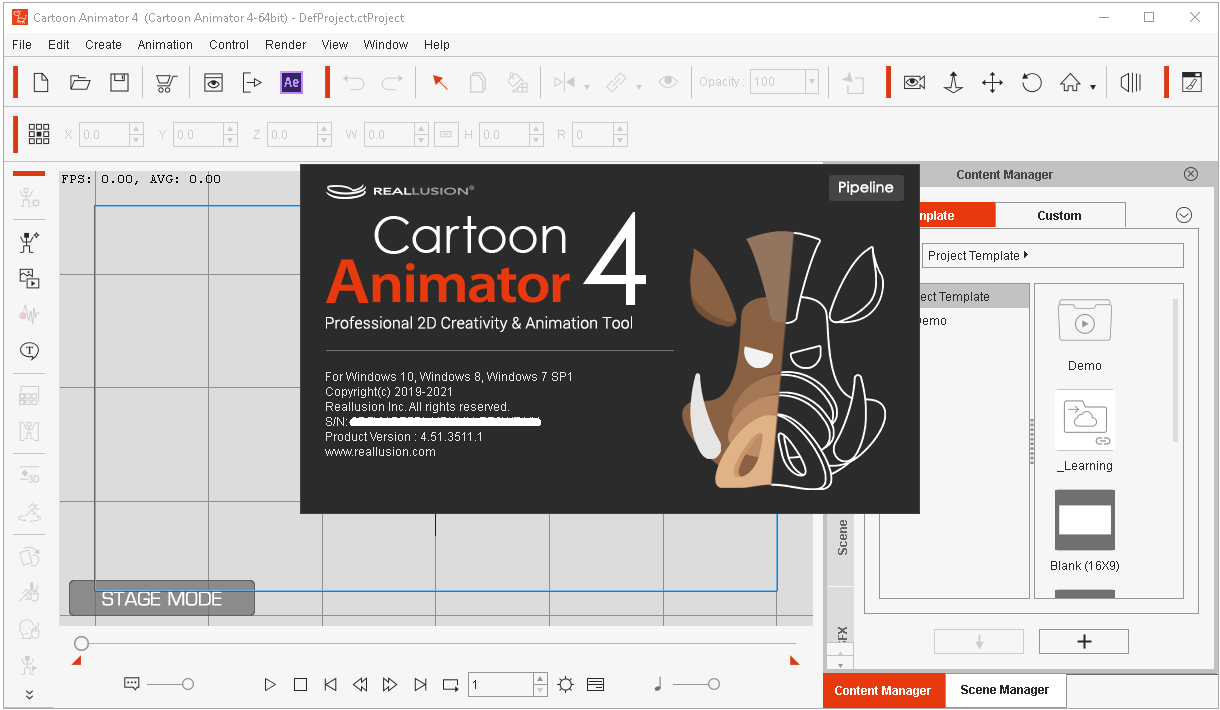Switch to the Scene Manager tab

(1004, 690)
